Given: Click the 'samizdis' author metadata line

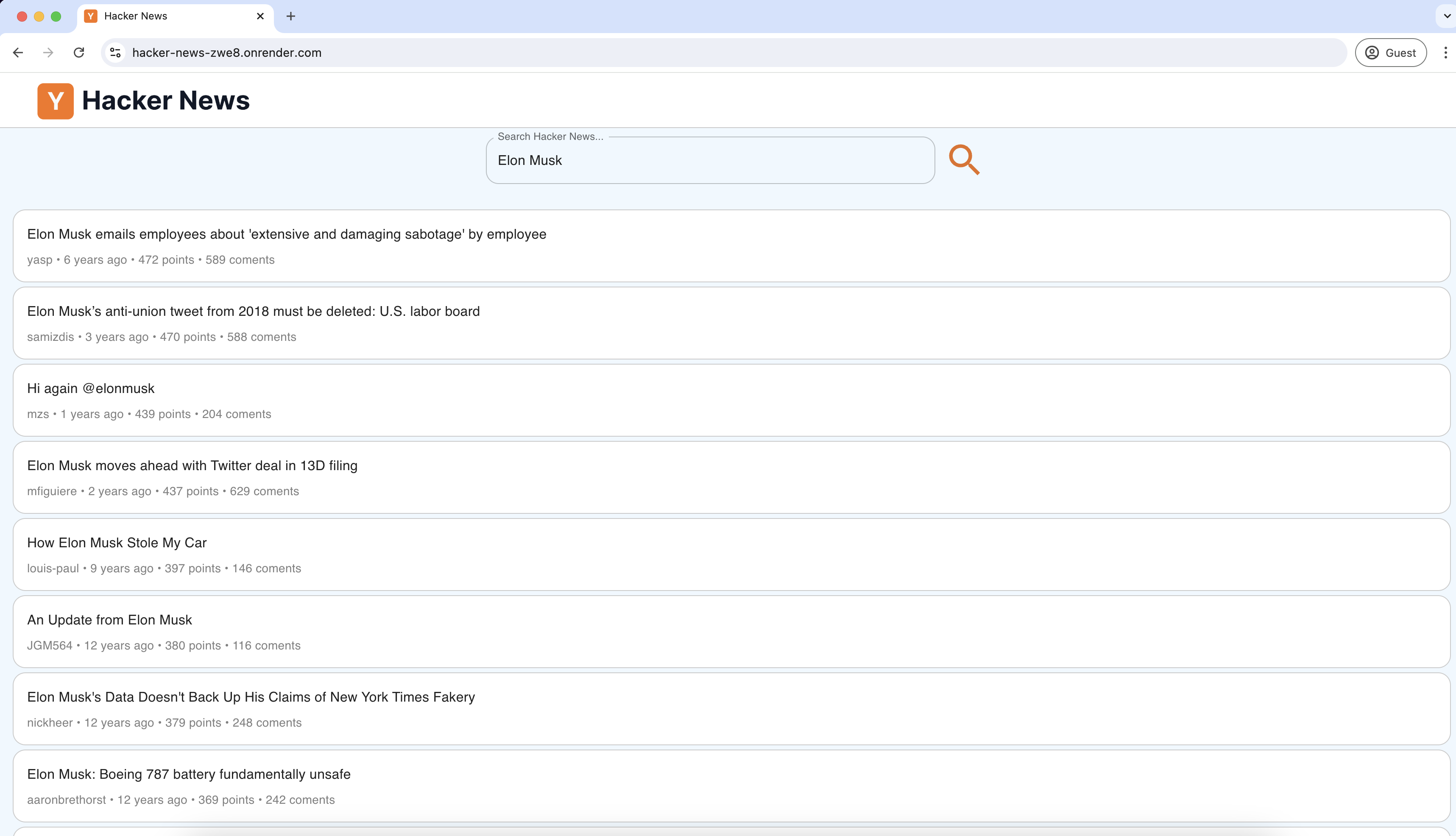Looking at the screenshot, I should (x=162, y=337).
